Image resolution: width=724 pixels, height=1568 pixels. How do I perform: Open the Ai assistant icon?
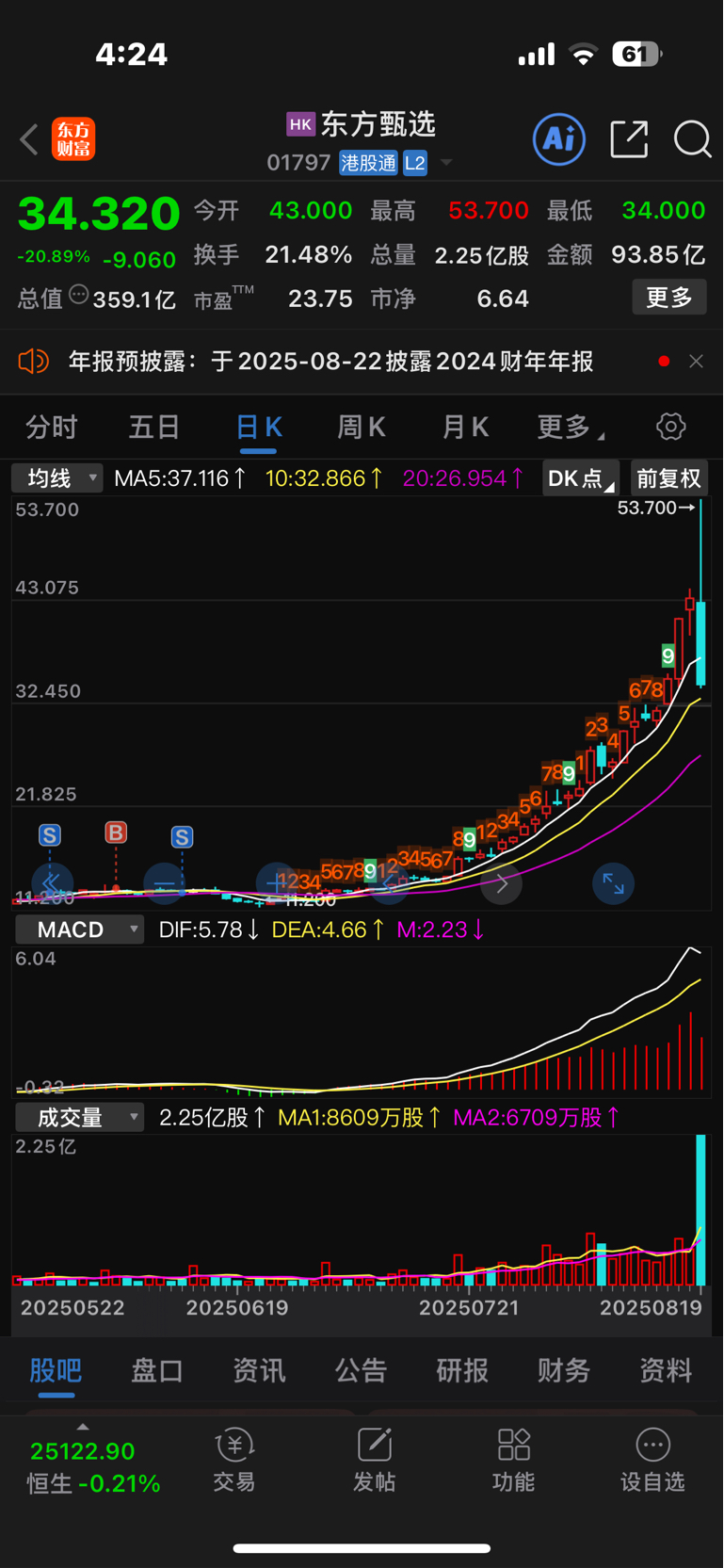coord(559,139)
